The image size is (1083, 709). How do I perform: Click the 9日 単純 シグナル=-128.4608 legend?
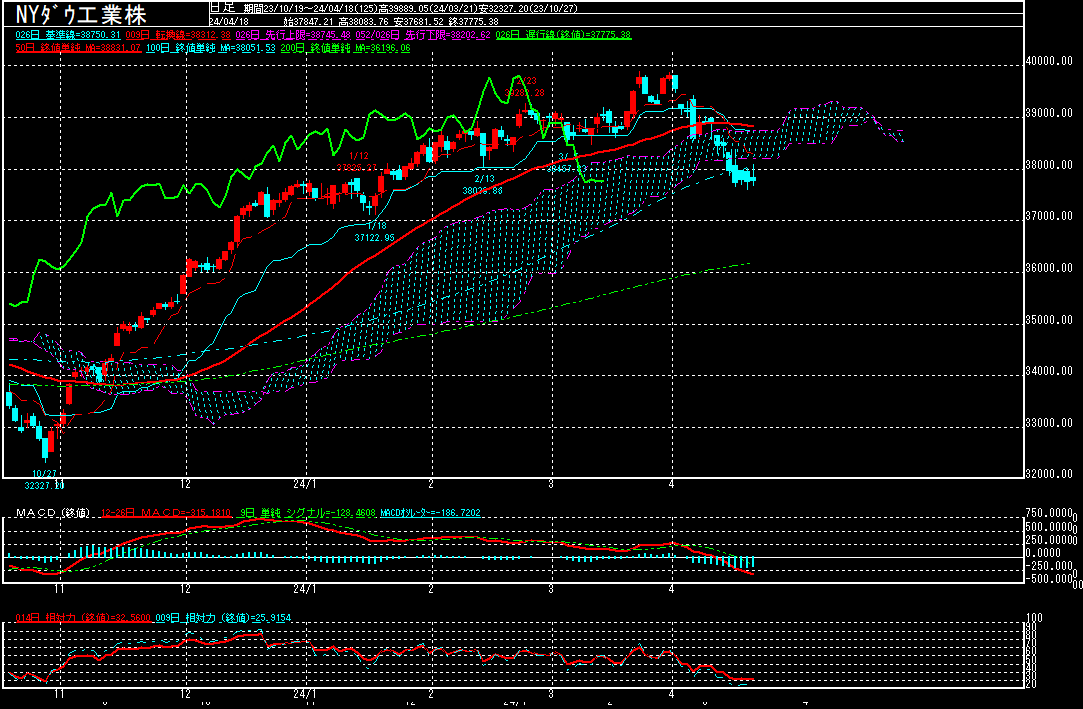[x=307, y=513]
